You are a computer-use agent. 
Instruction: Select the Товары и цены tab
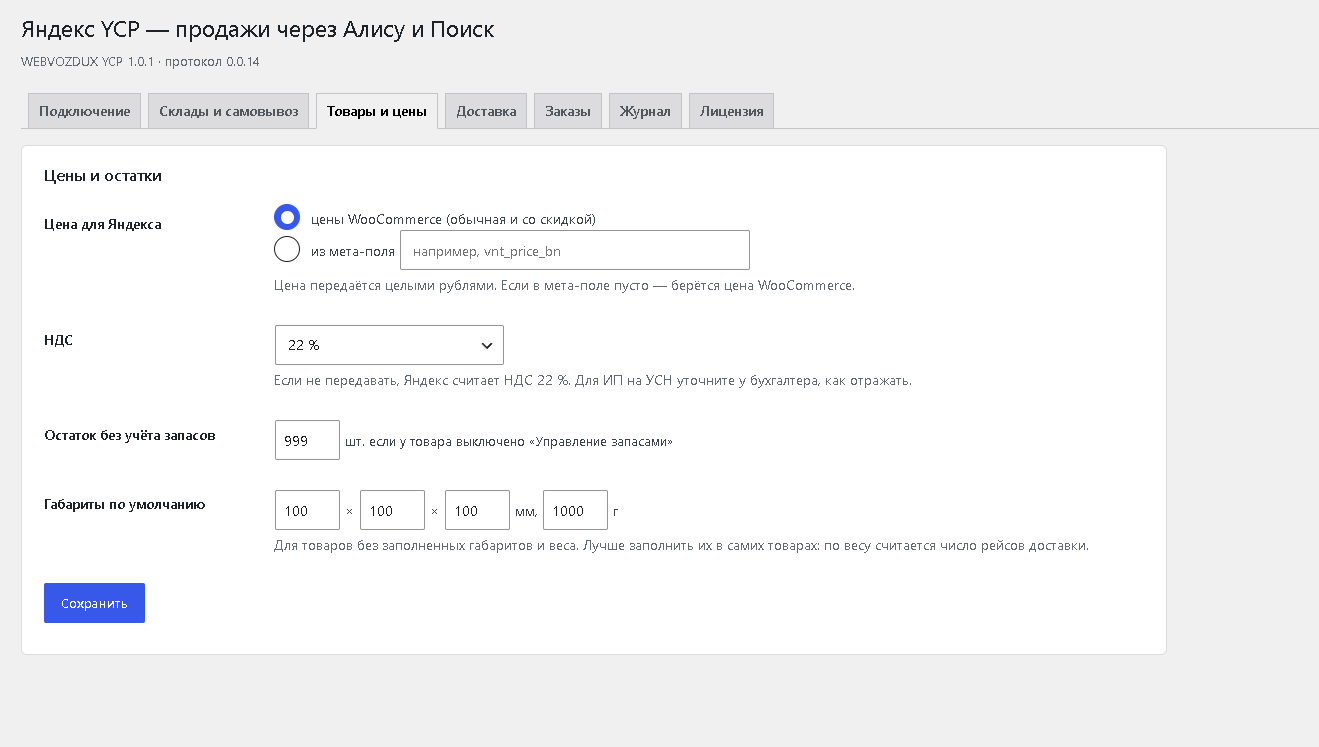coord(377,111)
